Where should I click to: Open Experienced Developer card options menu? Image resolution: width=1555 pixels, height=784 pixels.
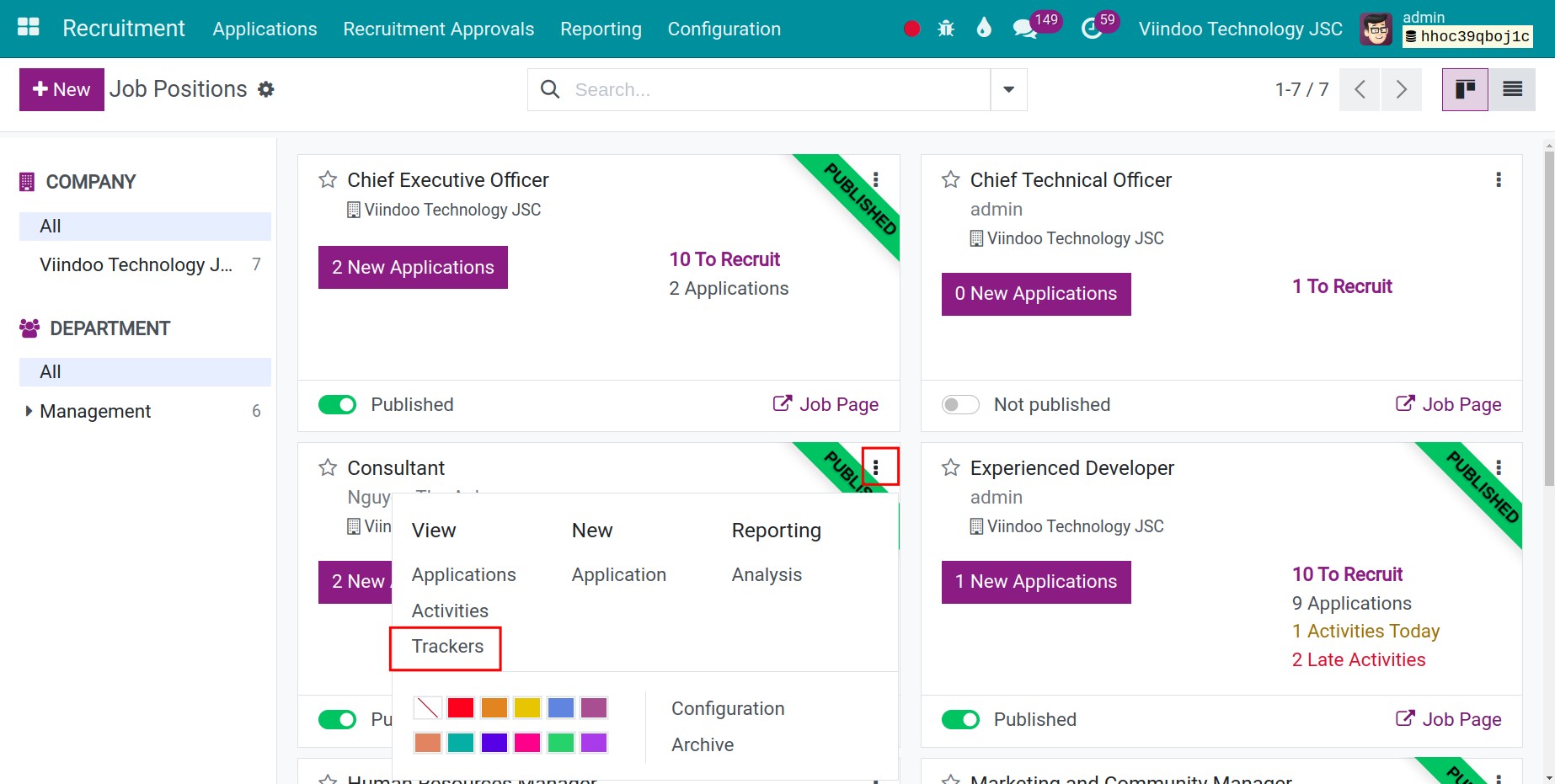coord(1499,467)
